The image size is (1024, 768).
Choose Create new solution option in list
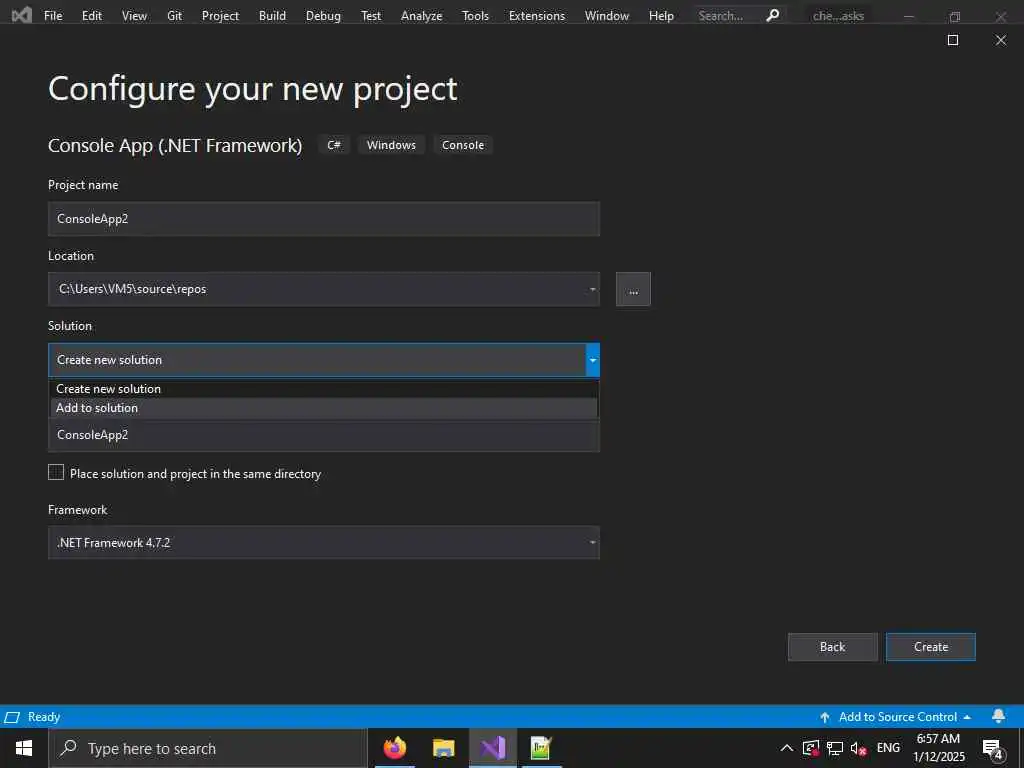pyautogui.click(x=324, y=389)
